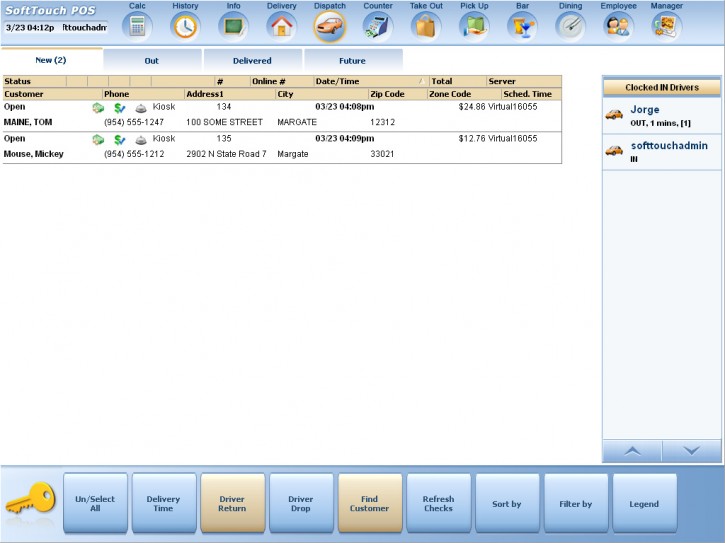Click the Total column header
The width and height of the screenshot is (725, 543).
[458, 81]
